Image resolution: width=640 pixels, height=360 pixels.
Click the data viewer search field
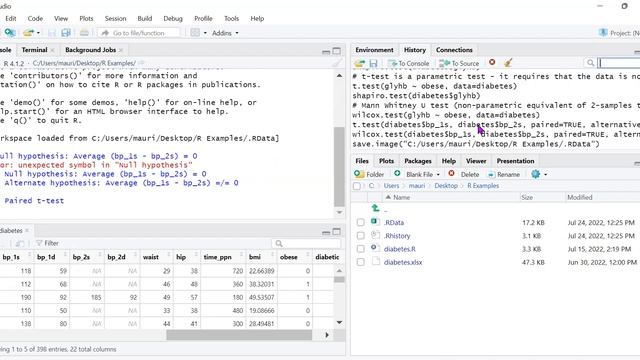(306, 244)
